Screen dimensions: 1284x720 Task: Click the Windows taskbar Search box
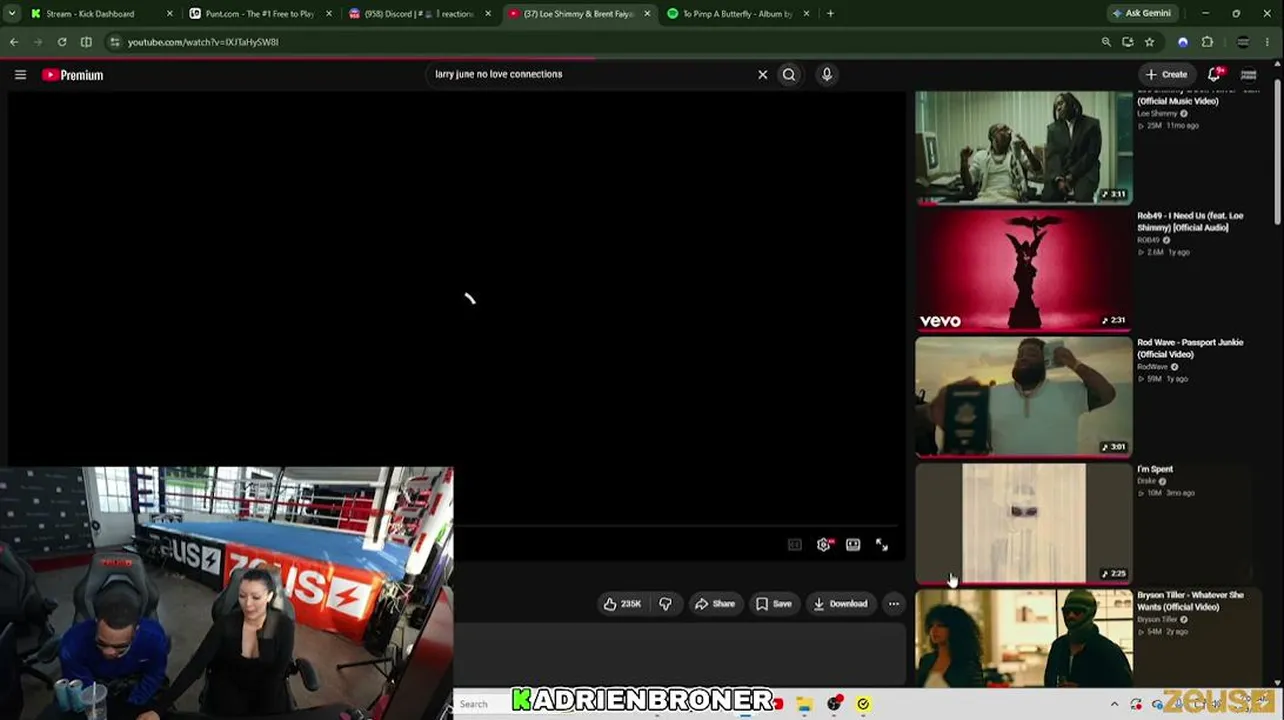(x=482, y=704)
